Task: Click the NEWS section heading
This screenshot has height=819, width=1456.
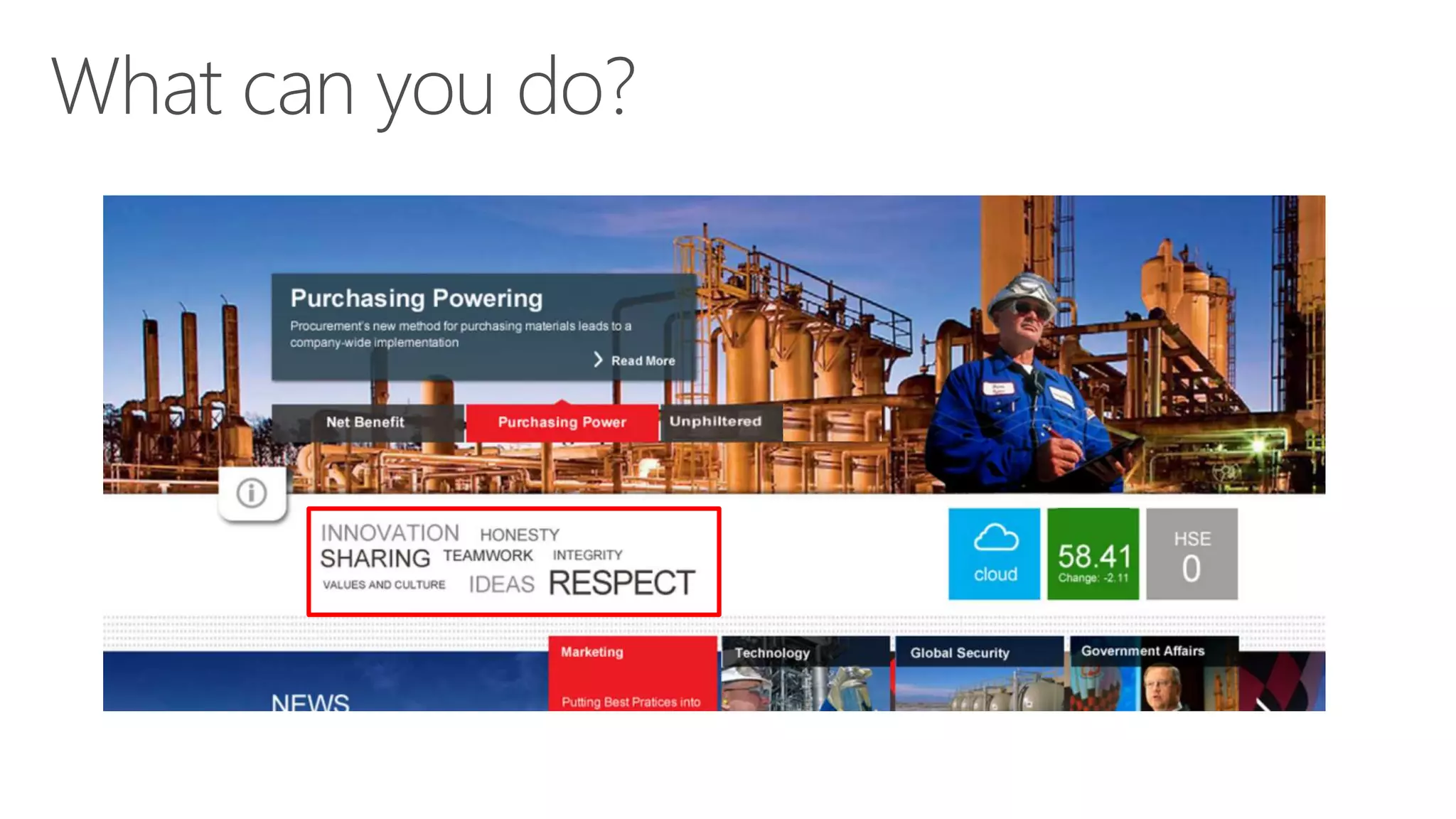Action: pyautogui.click(x=310, y=702)
